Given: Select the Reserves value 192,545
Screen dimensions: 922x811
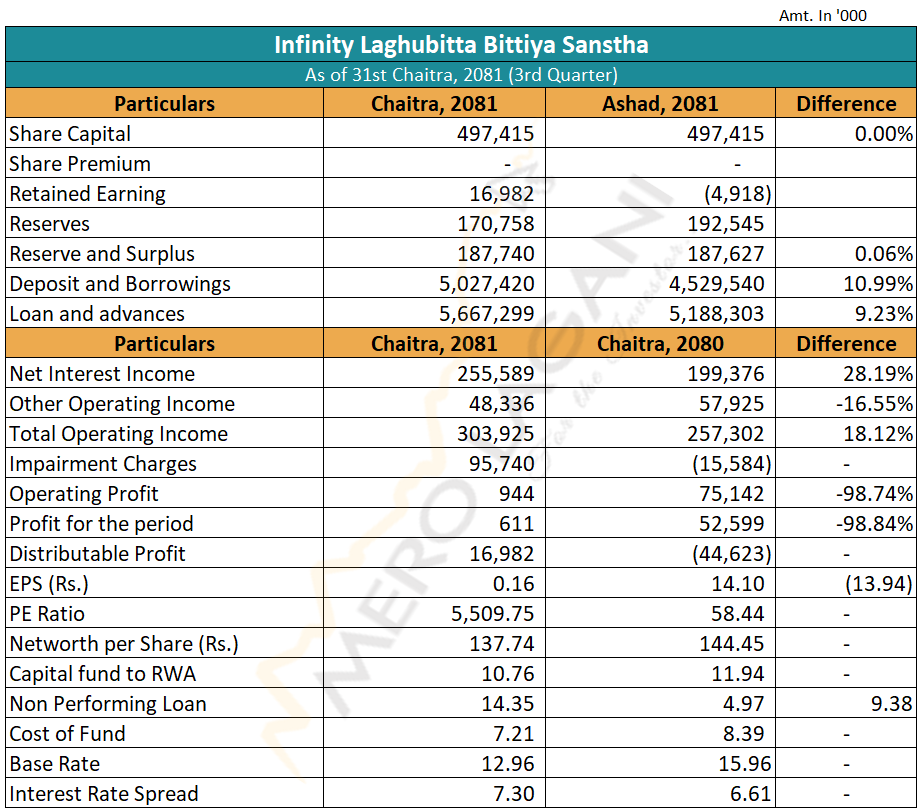Looking at the screenshot, I should [725, 224].
